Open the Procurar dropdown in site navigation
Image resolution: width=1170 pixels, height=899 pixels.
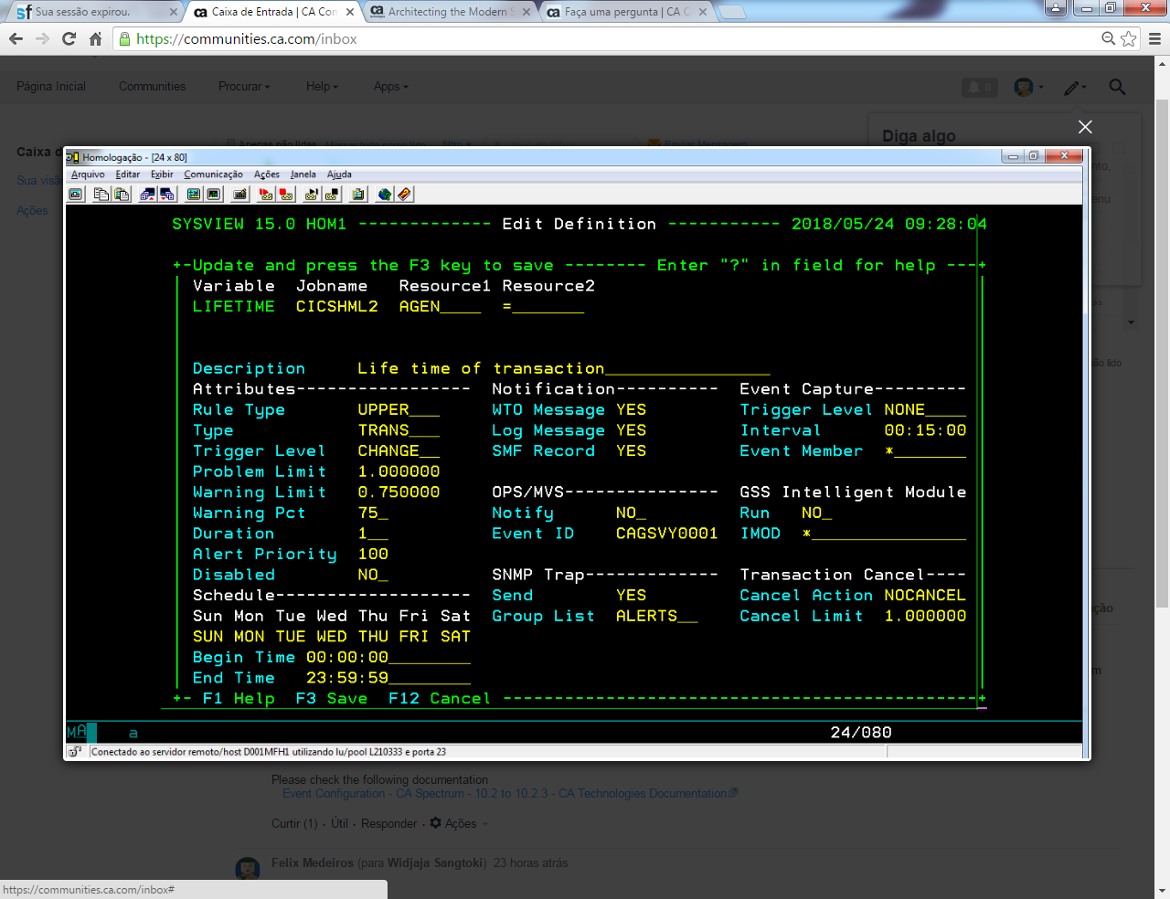tap(243, 87)
